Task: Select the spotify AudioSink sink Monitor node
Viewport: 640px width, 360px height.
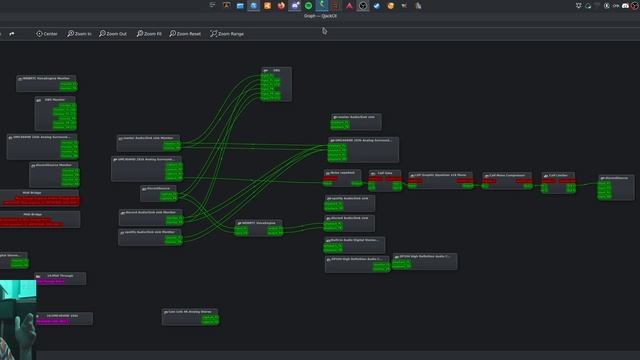Action: point(150,237)
